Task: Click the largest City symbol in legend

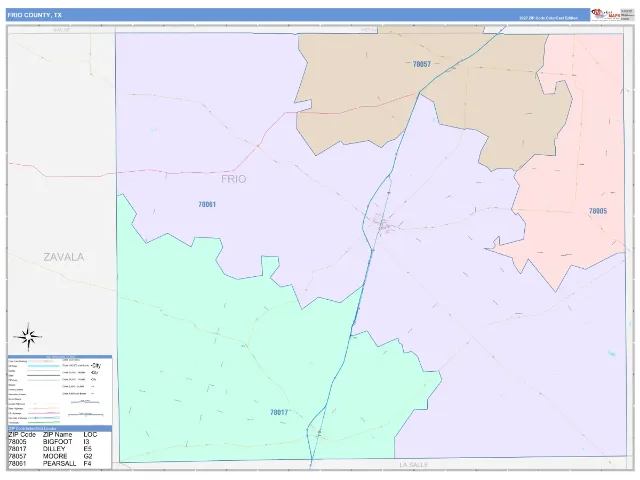Action: click(x=96, y=365)
